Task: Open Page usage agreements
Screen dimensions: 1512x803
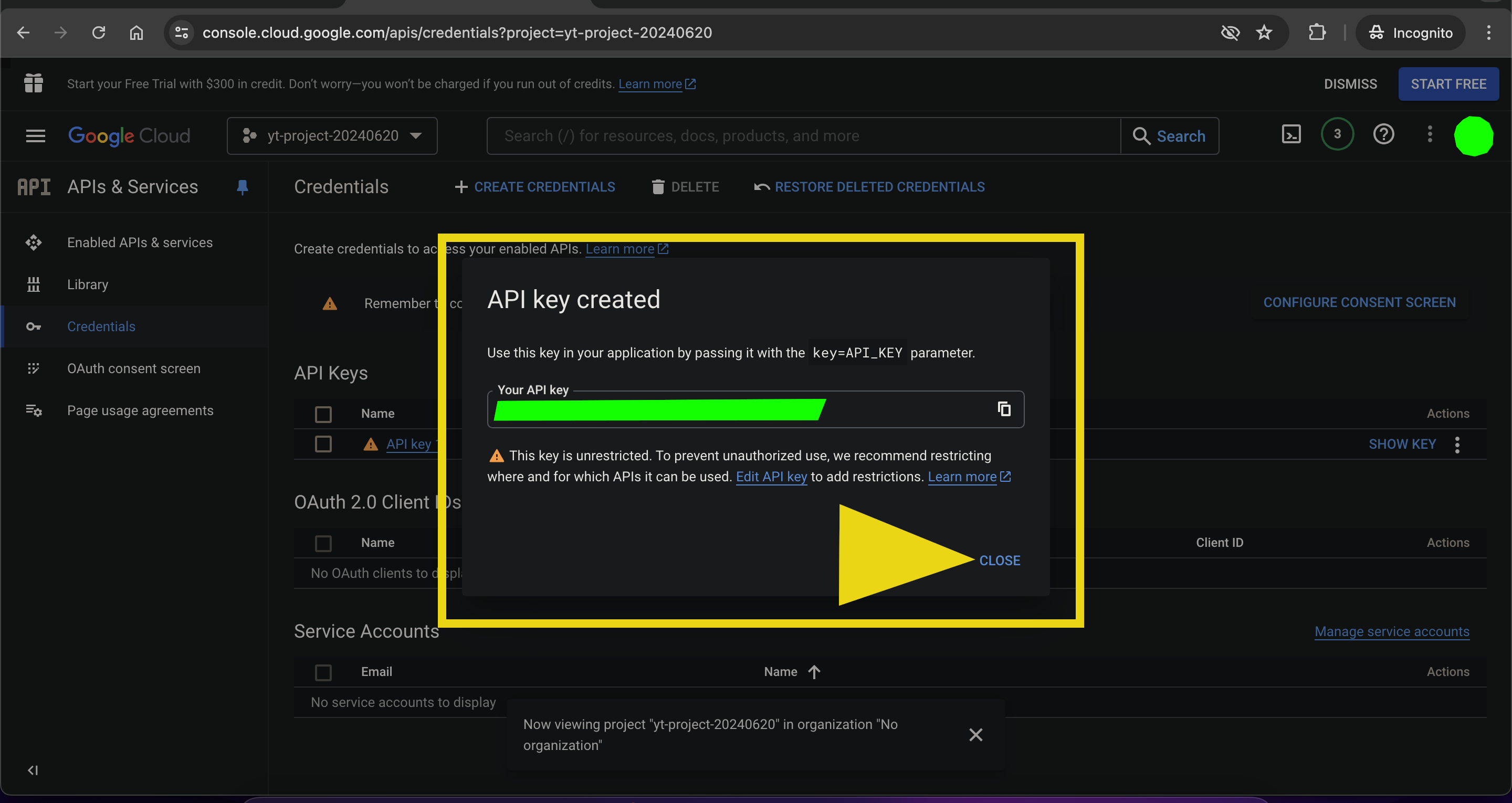Action: pyautogui.click(x=140, y=410)
